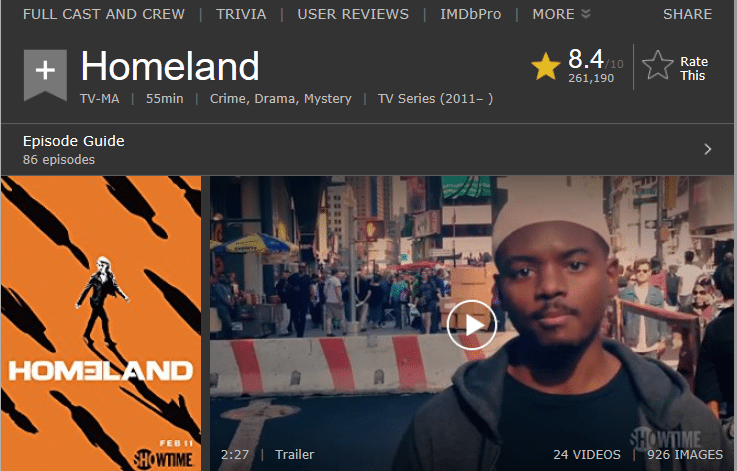The image size is (737, 471).
Task: Open the Homeland orange poster image
Action: (x=101, y=323)
